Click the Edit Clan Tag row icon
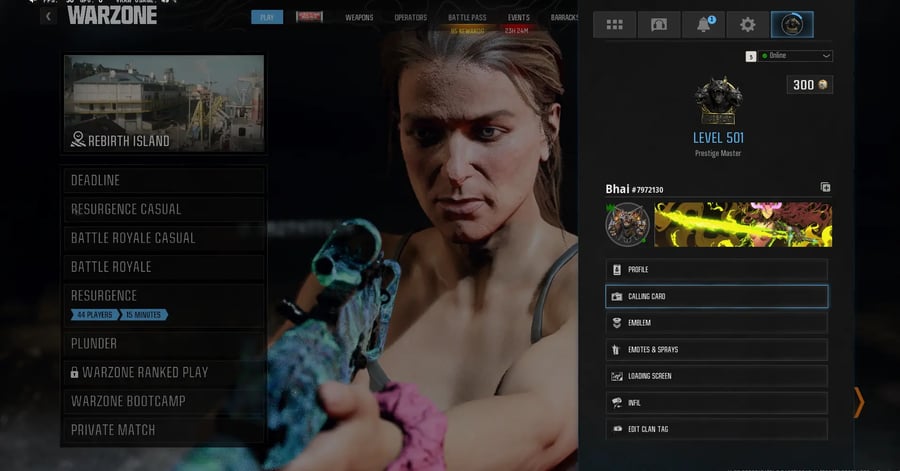900x471 pixels. click(x=617, y=429)
